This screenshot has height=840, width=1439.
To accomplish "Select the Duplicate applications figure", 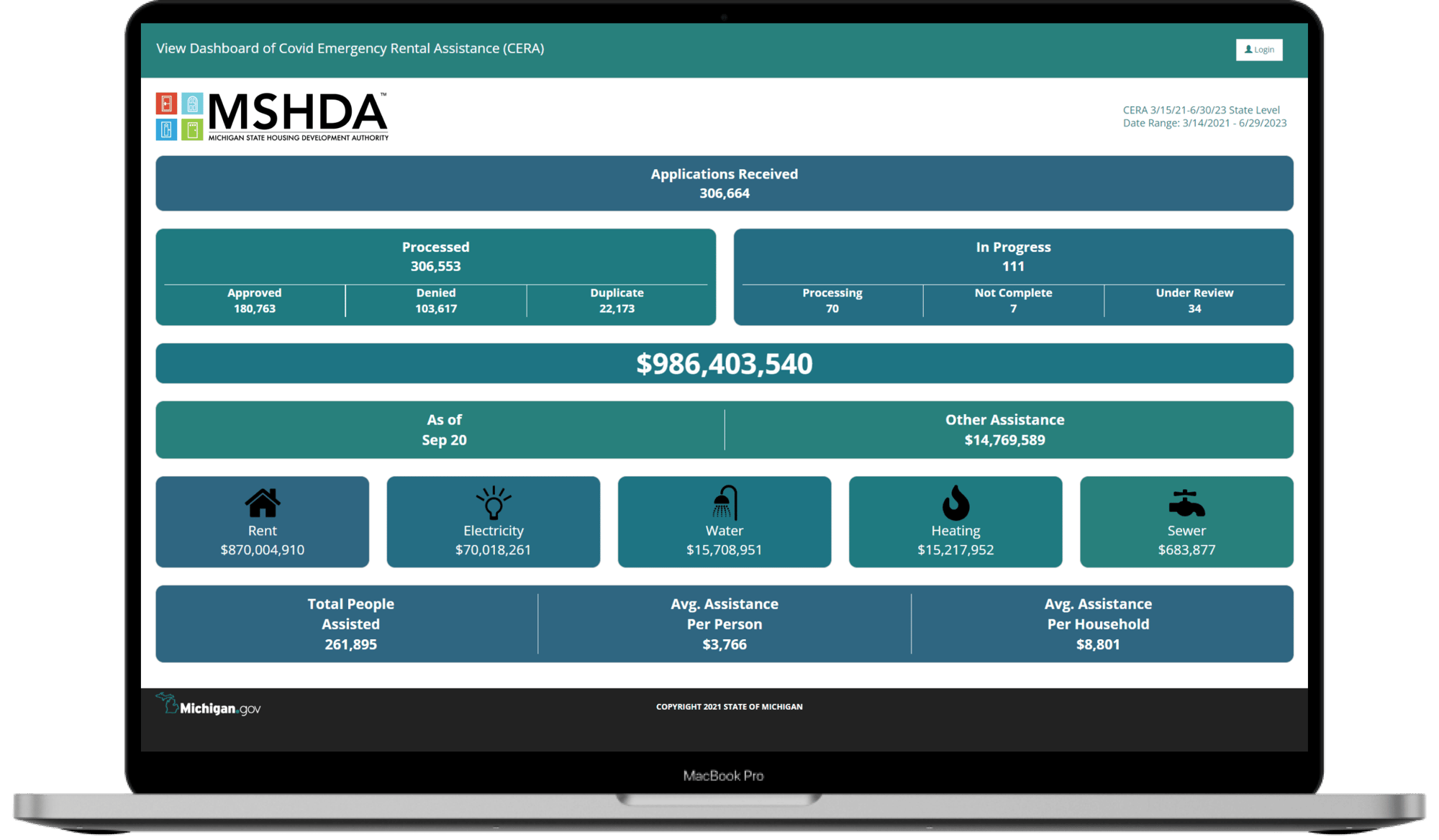I will tap(617, 300).
